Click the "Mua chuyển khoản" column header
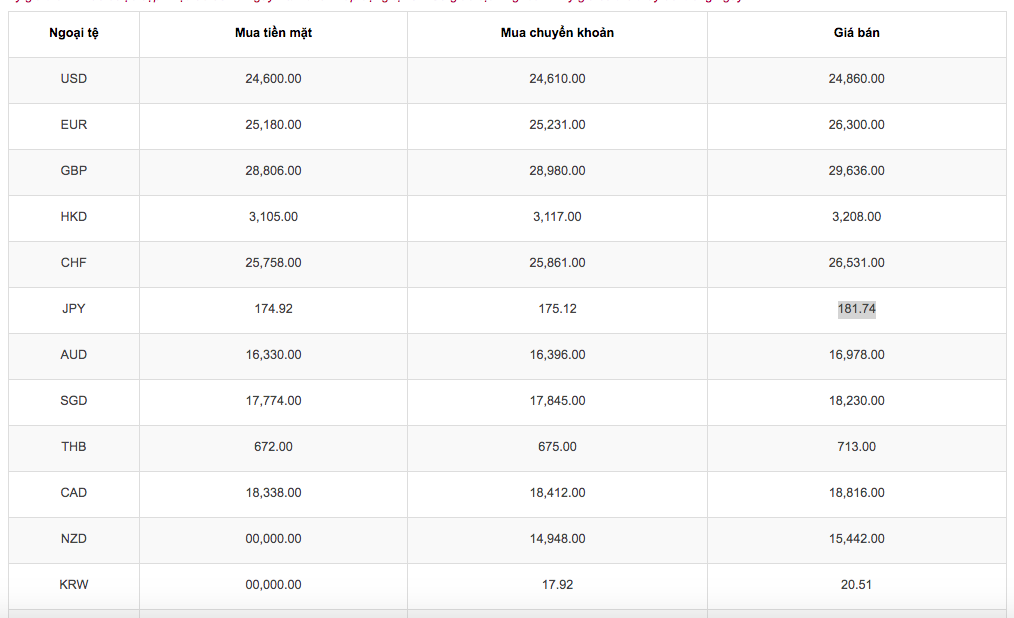Image resolution: width=1014 pixels, height=618 pixels. pyautogui.click(x=557, y=33)
